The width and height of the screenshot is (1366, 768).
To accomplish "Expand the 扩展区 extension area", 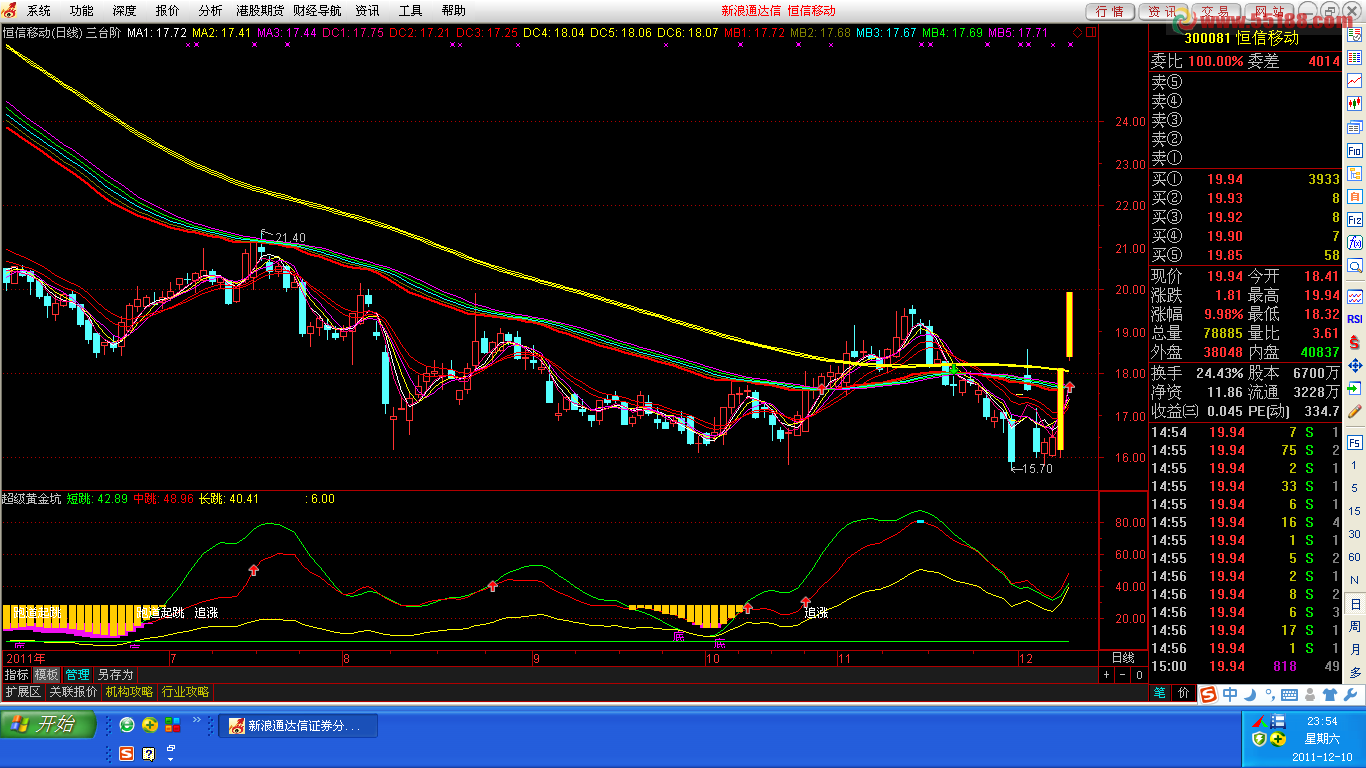I will coord(22,692).
